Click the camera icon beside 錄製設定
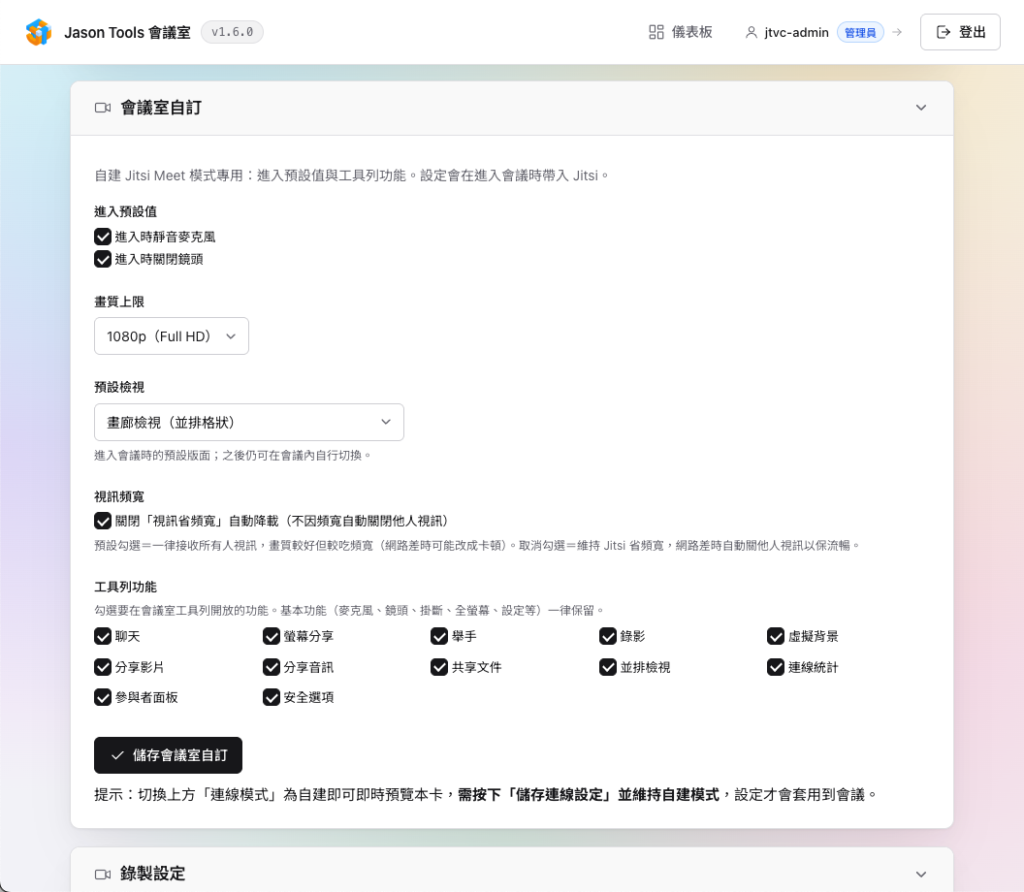Viewport: 1024px width, 892px height. [x=103, y=874]
